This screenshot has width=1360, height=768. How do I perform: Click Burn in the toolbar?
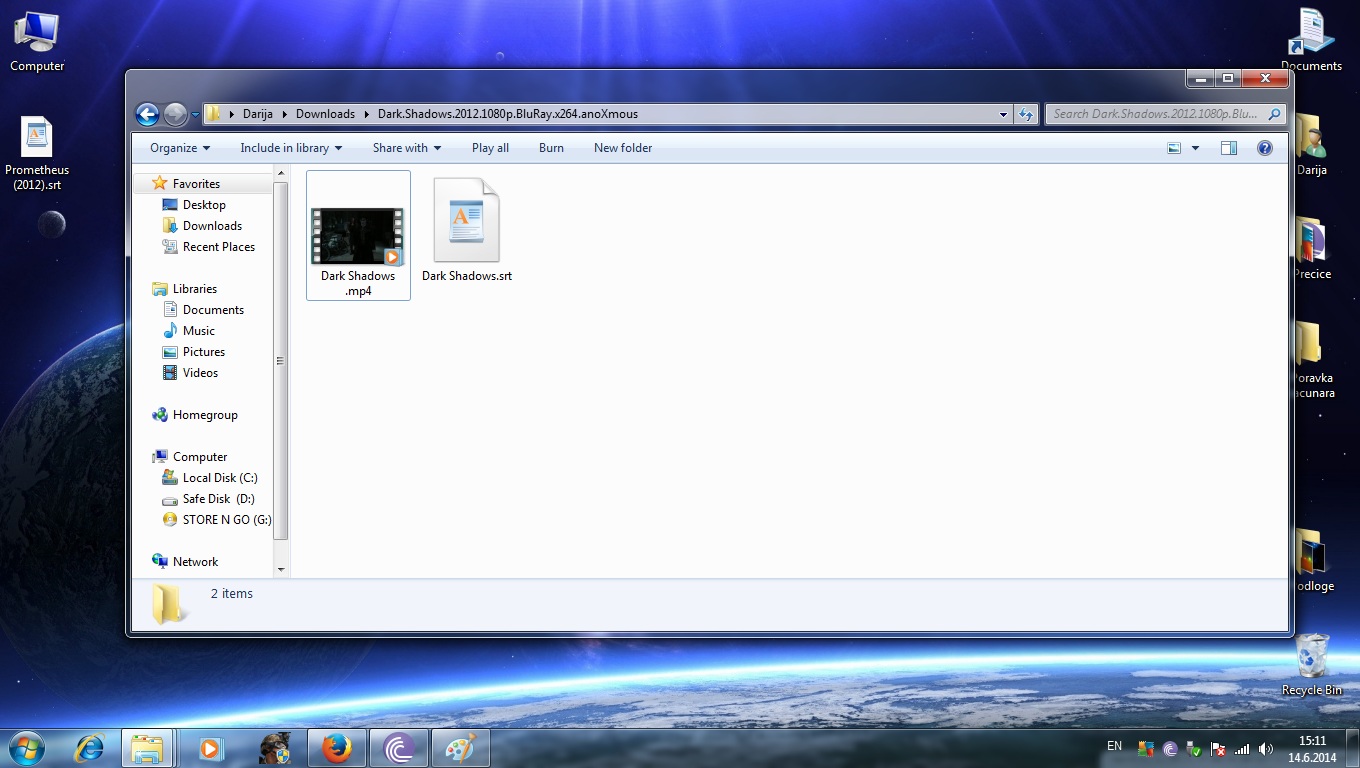coord(551,148)
